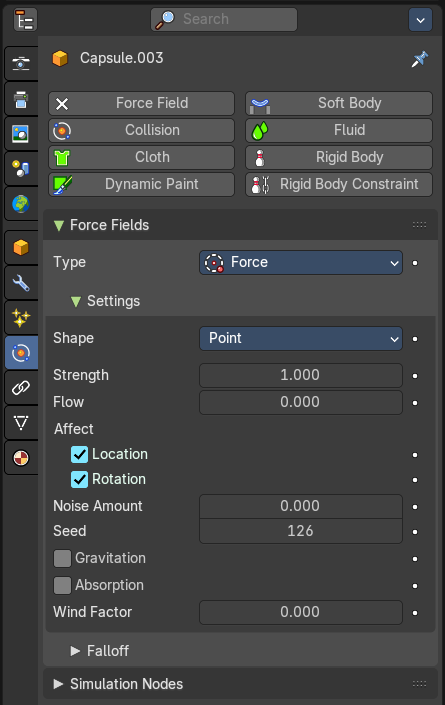Click inside the Search field

[x=224, y=19]
